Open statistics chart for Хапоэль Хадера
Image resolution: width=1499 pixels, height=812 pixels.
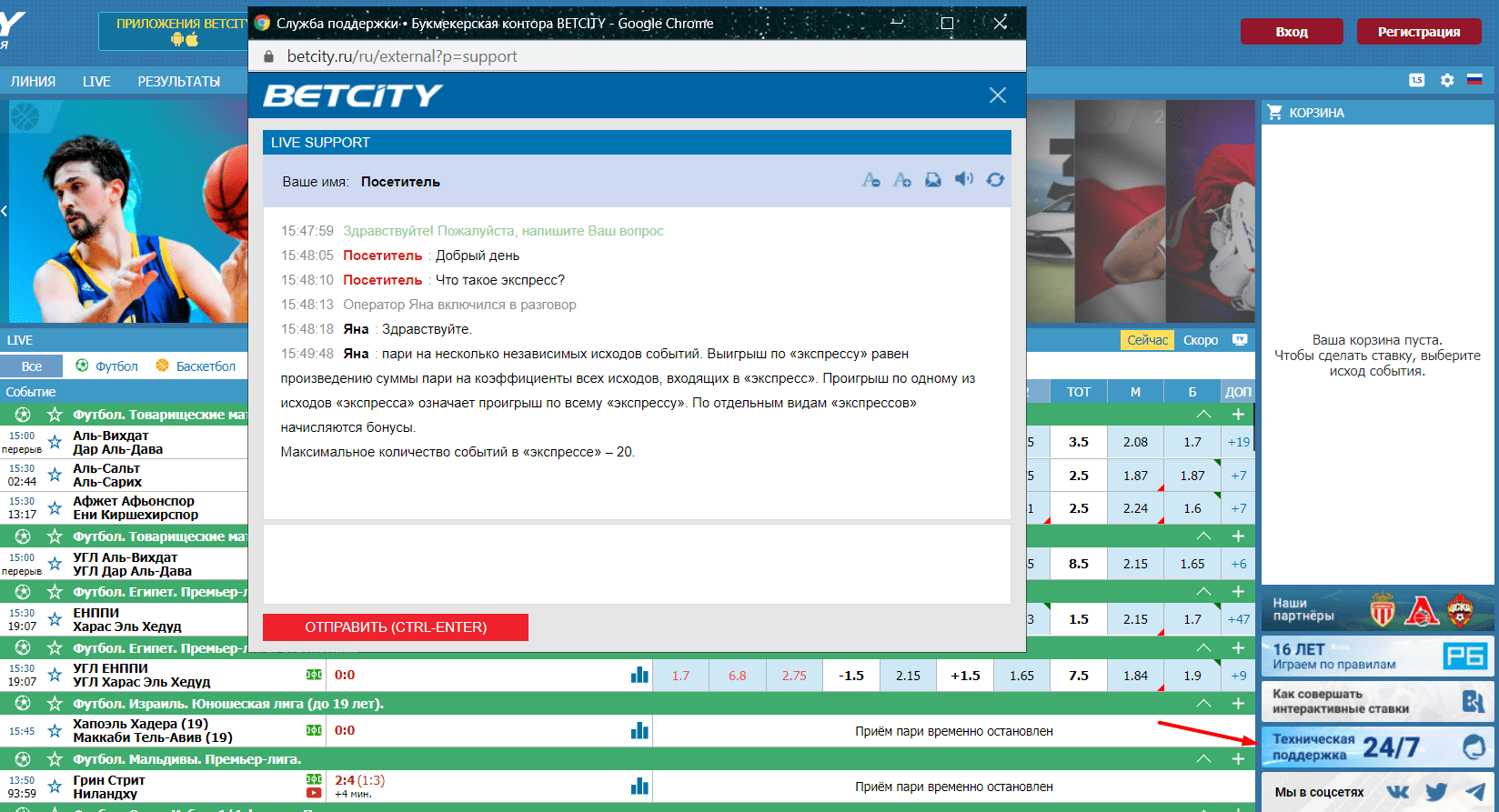[x=639, y=730]
